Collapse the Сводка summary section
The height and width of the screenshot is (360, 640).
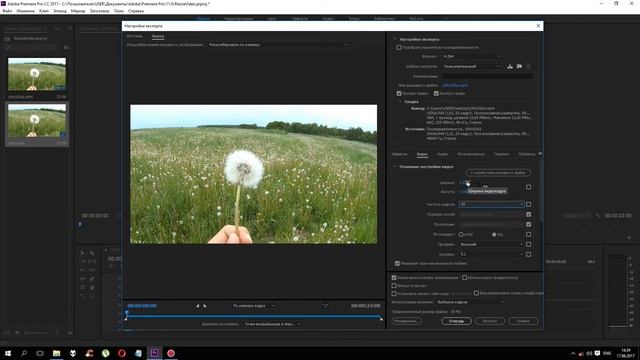[x=400, y=102]
